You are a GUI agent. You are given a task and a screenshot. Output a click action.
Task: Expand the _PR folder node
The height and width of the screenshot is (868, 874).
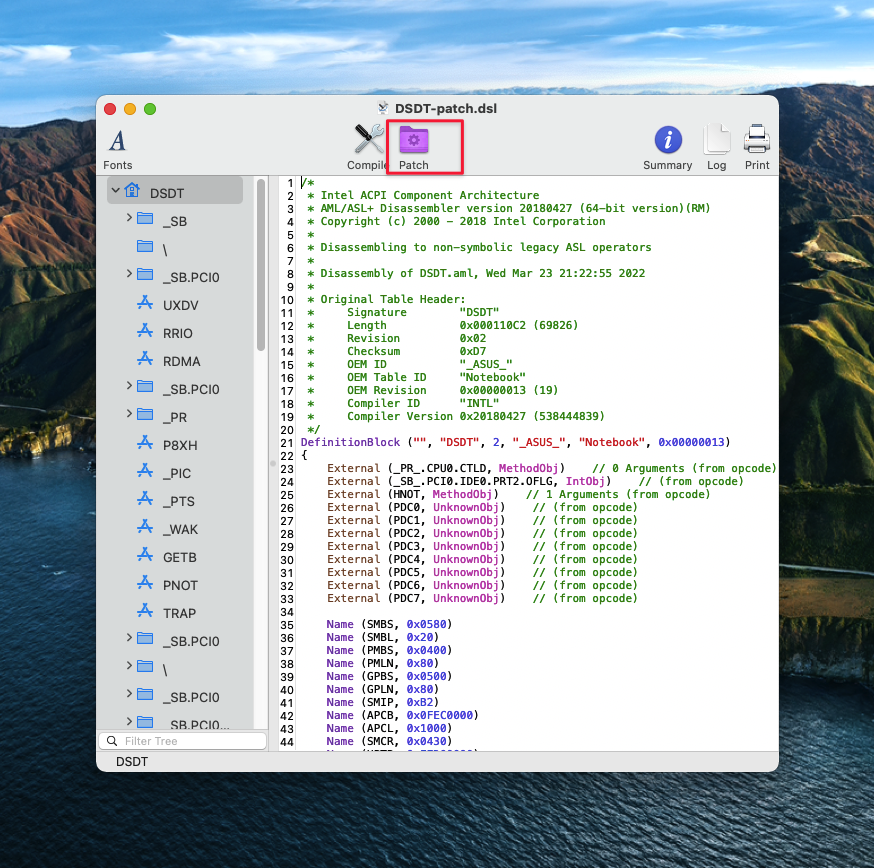(129, 414)
